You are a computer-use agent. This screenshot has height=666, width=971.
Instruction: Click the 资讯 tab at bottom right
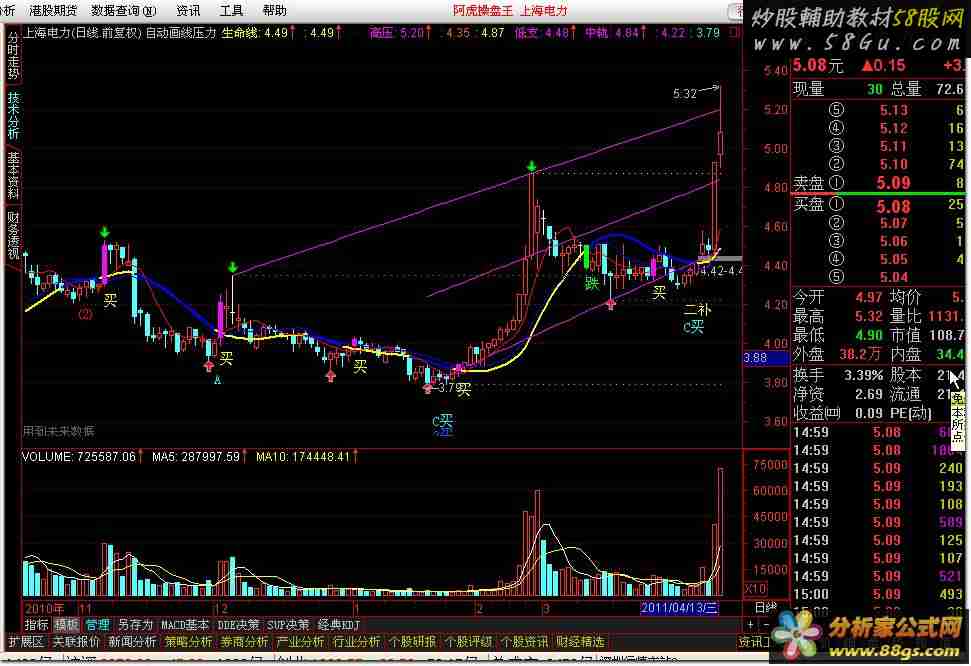(752, 642)
